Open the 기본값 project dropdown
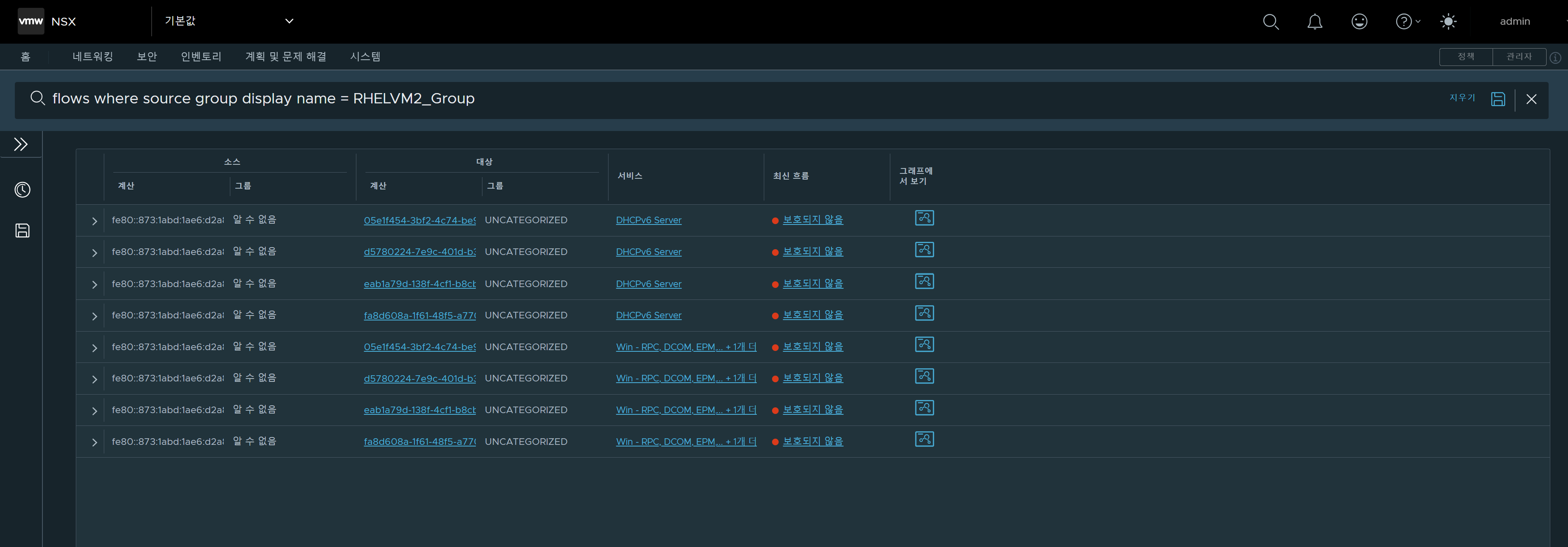This screenshot has height=547, width=1568. click(229, 21)
